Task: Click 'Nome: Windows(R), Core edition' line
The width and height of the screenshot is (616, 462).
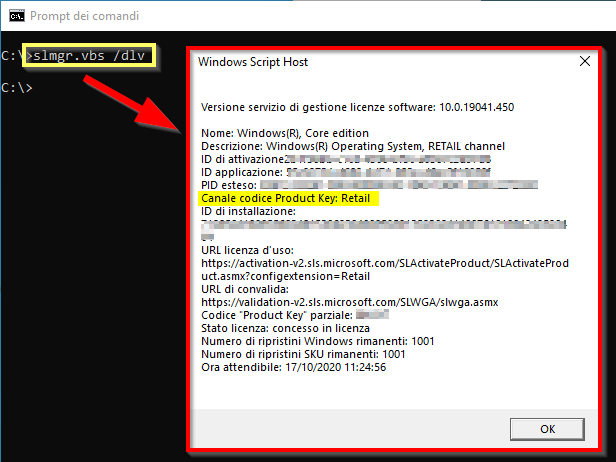Action: 285,133
